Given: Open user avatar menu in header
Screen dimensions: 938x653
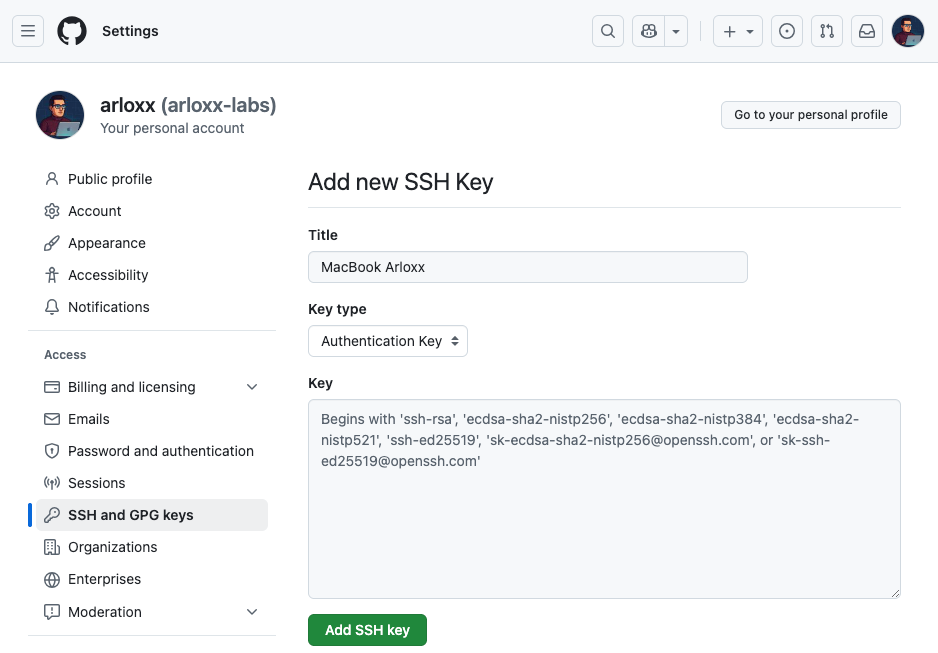Looking at the screenshot, I should [908, 31].
